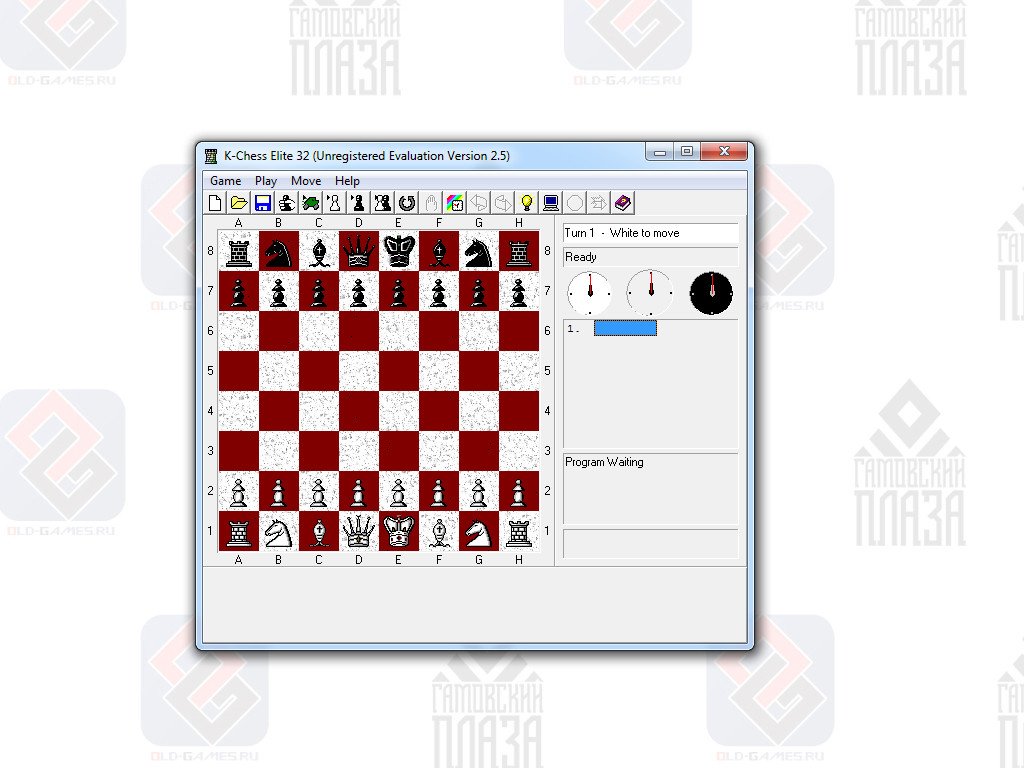Open the Help menu
The height and width of the screenshot is (768, 1024).
[347, 181]
